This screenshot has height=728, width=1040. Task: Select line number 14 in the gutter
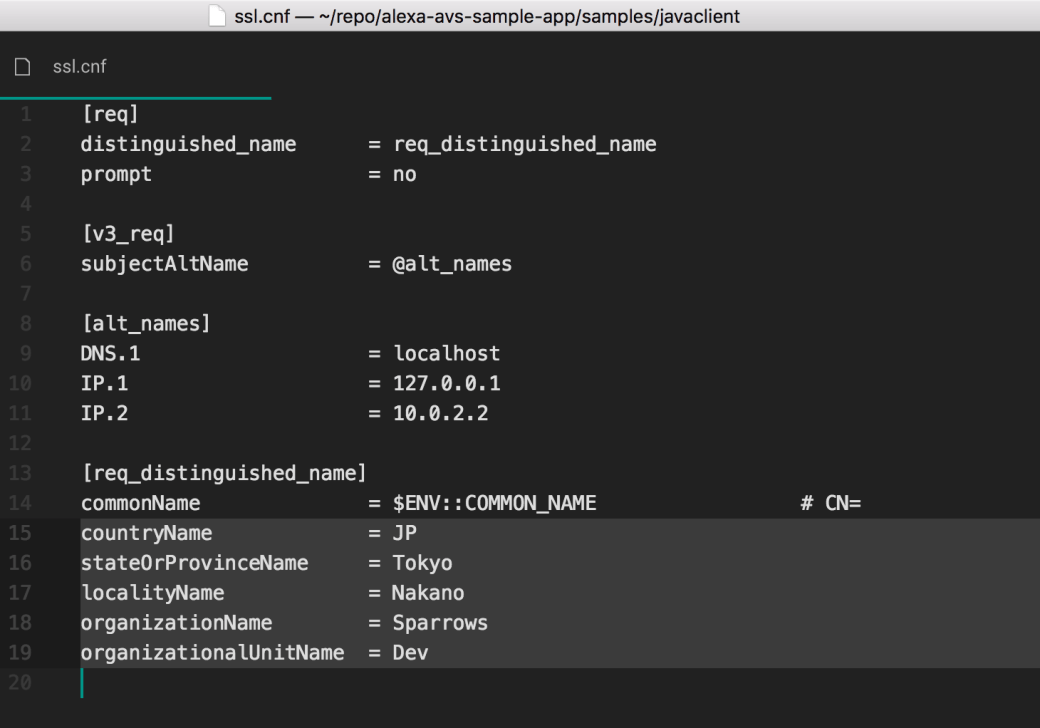27,503
